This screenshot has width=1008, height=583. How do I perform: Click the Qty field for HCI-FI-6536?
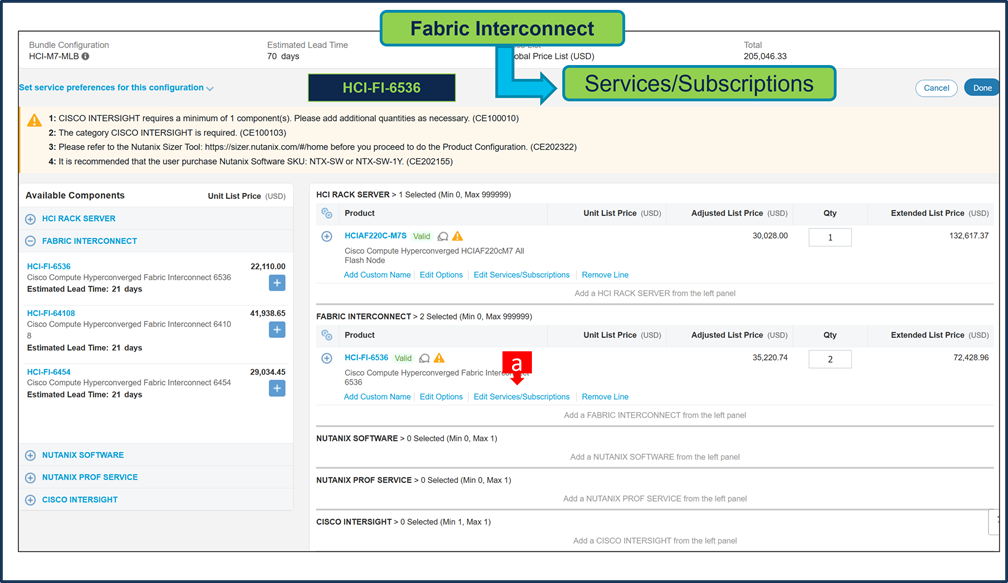tap(830, 359)
